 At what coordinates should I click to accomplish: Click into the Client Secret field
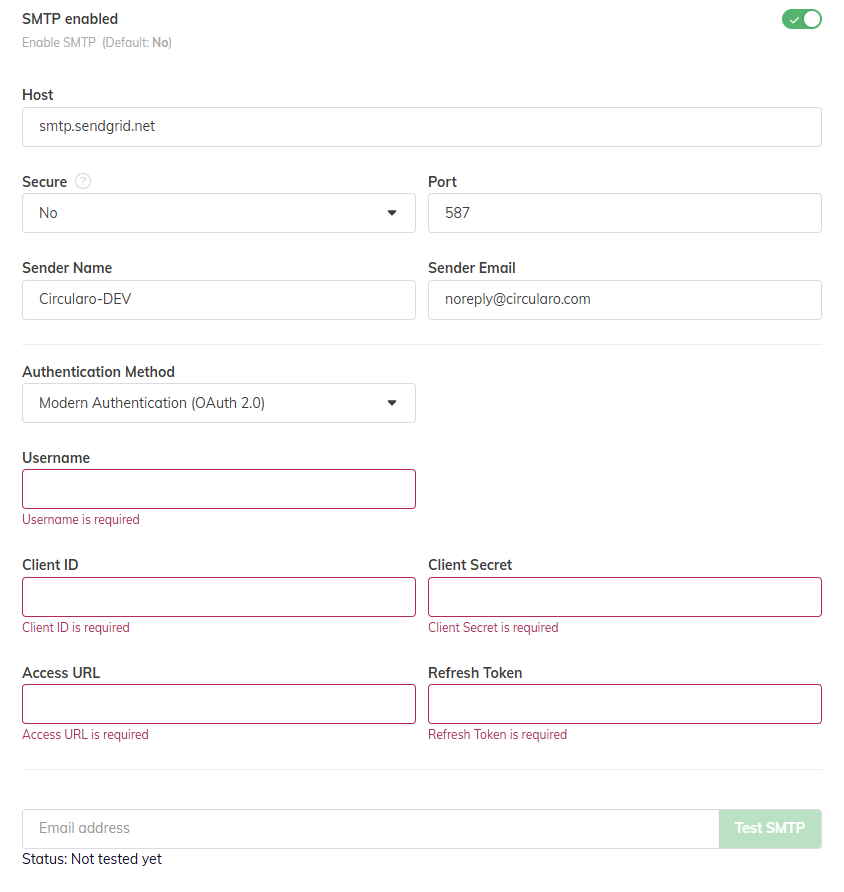click(x=624, y=597)
